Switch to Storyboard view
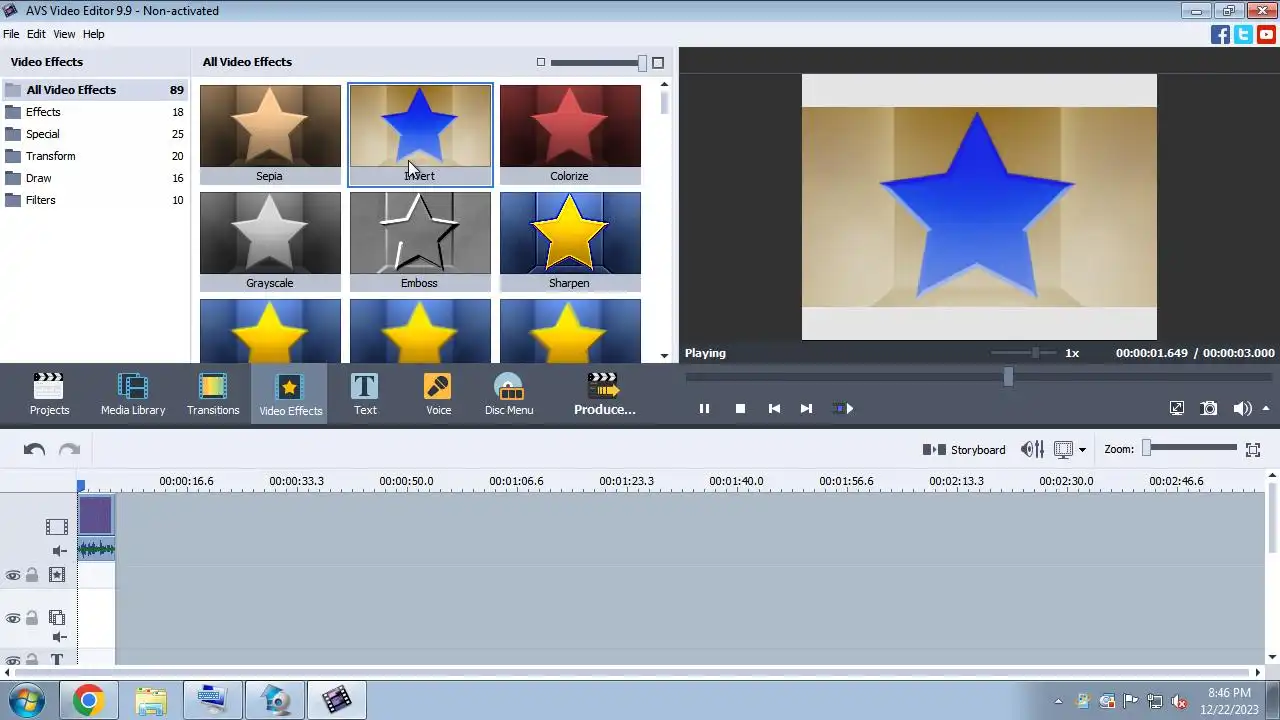Image resolution: width=1280 pixels, height=720 pixels. 964,450
